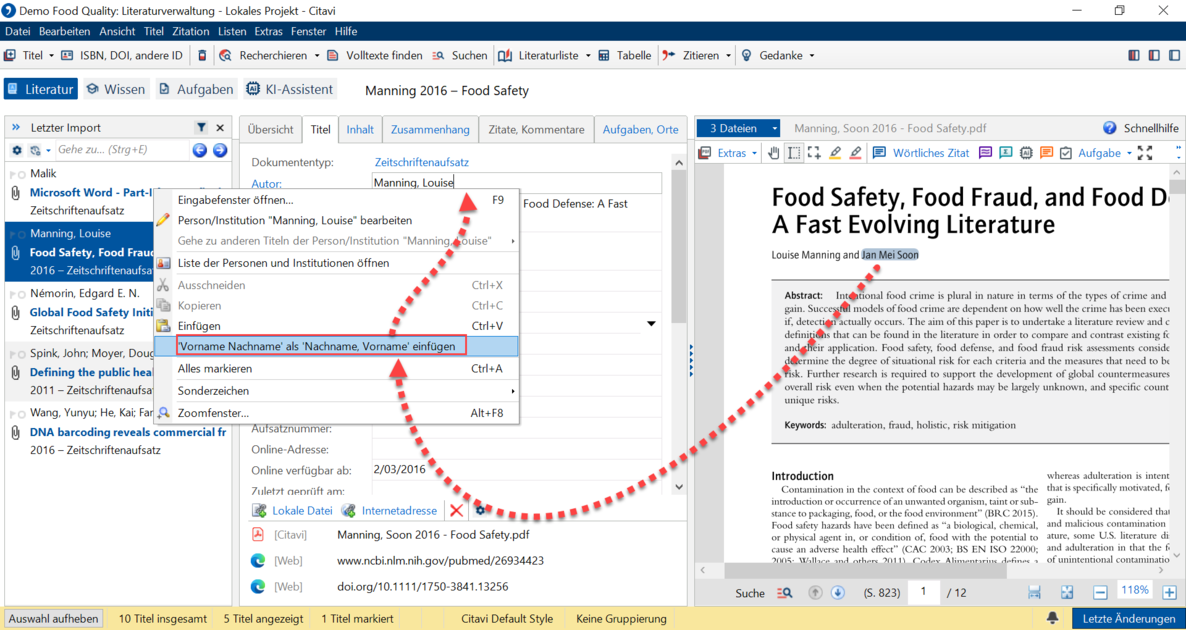
Task: Click the notification bell in status bar
Action: pos(1052,619)
